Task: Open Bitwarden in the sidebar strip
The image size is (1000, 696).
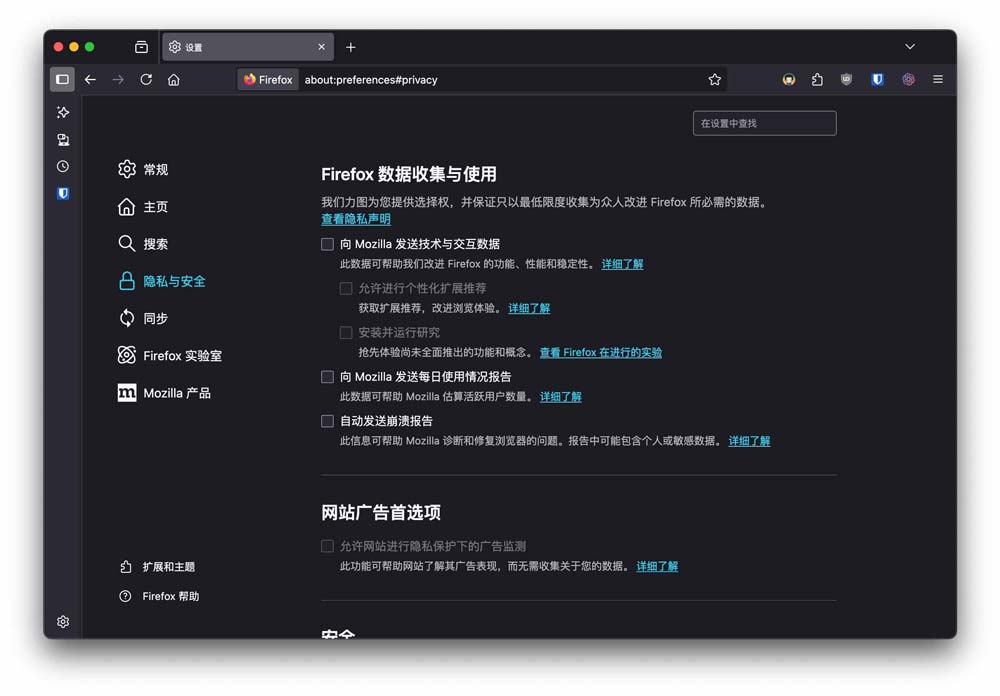Action: tap(62, 193)
